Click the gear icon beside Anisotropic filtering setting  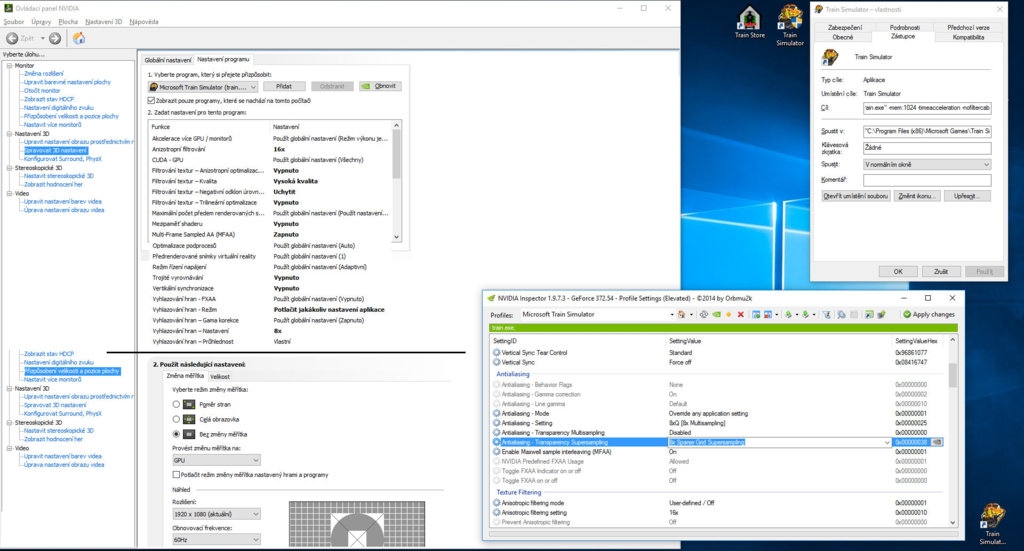pyautogui.click(x=496, y=512)
